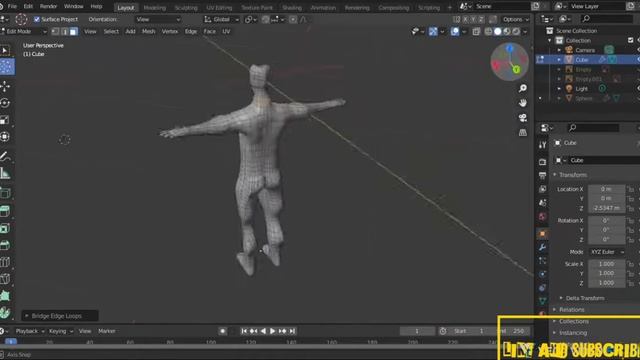Select the Measure ruler tool

5,173
